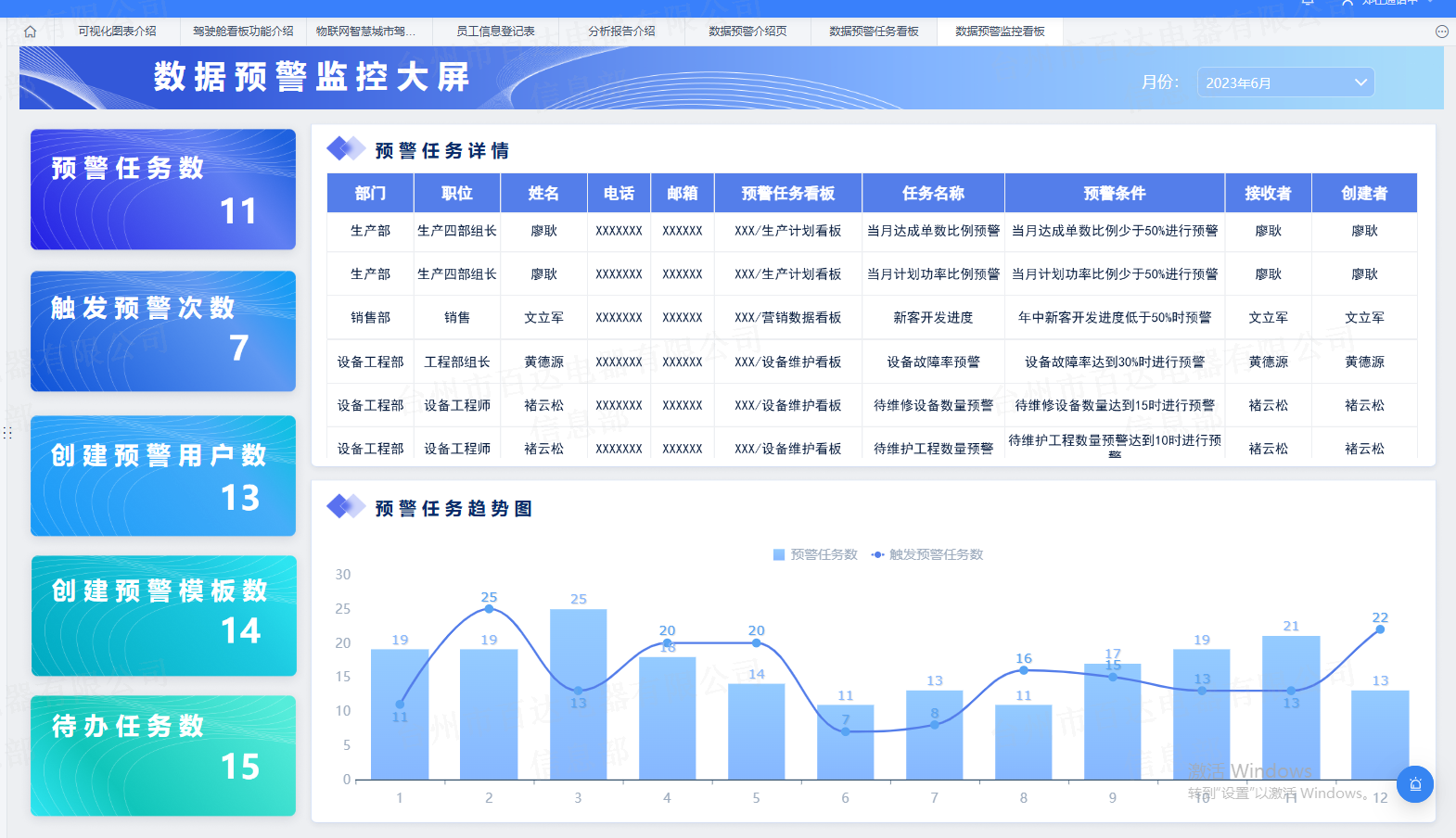Click the home icon in tab bar

[x=30, y=32]
